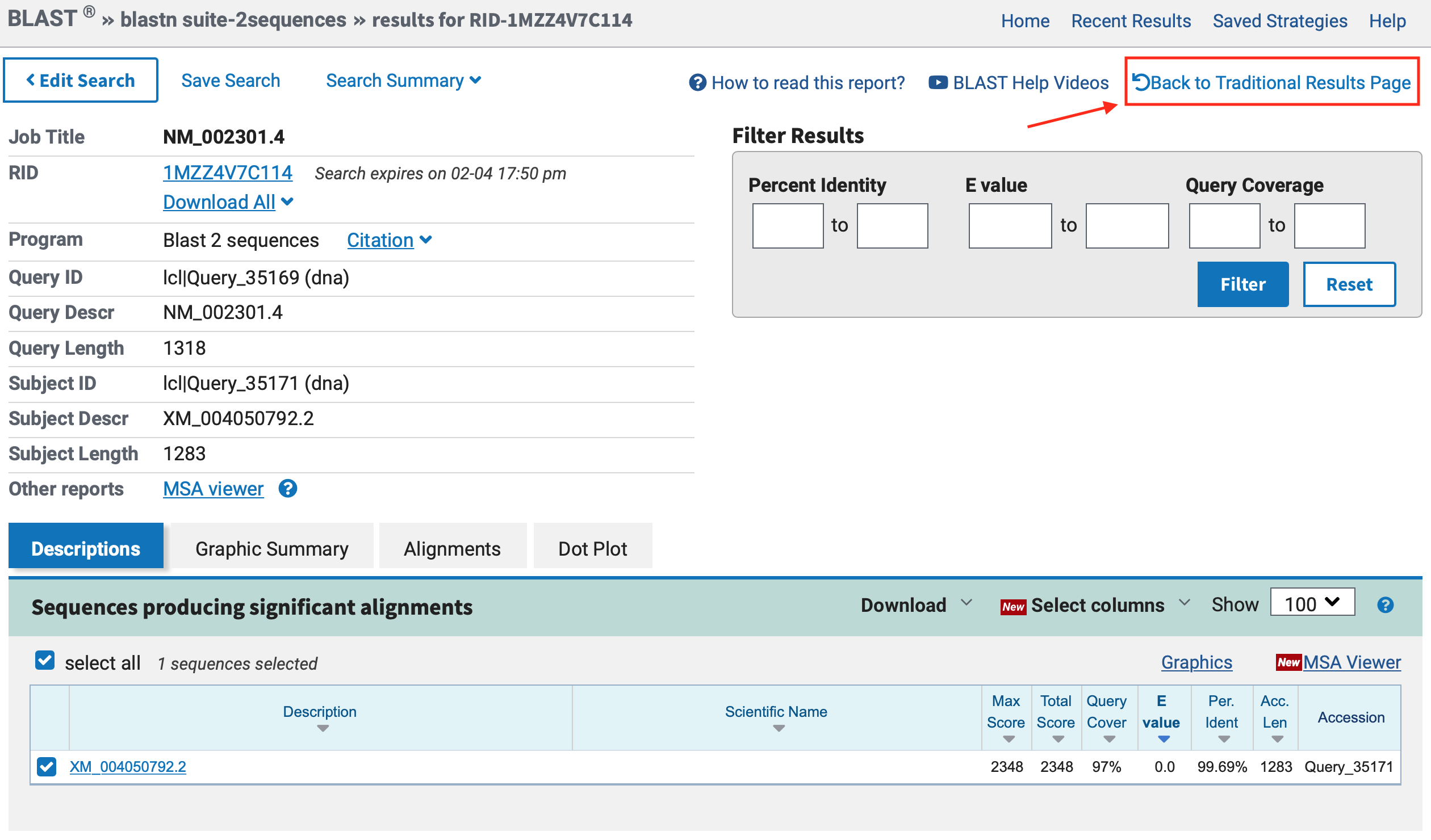The width and height of the screenshot is (1431, 840).
Task: Sort by Scientific Name column arrow
Action: pos(779,729)
